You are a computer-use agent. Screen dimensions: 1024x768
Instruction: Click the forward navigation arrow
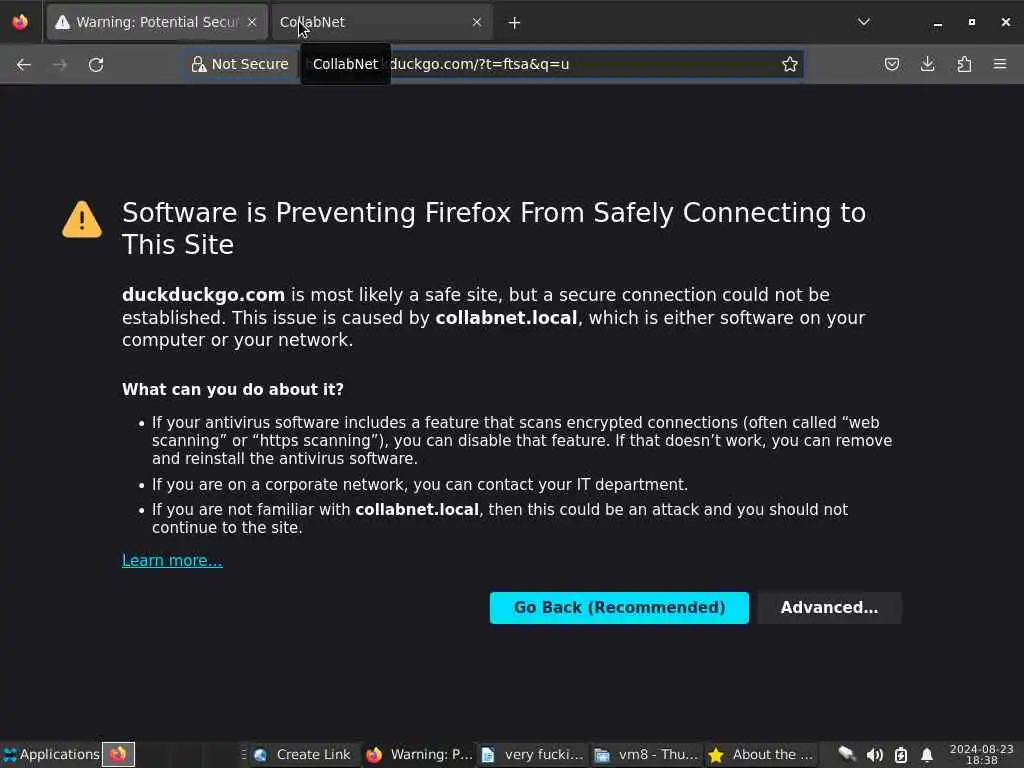point(59,64)
